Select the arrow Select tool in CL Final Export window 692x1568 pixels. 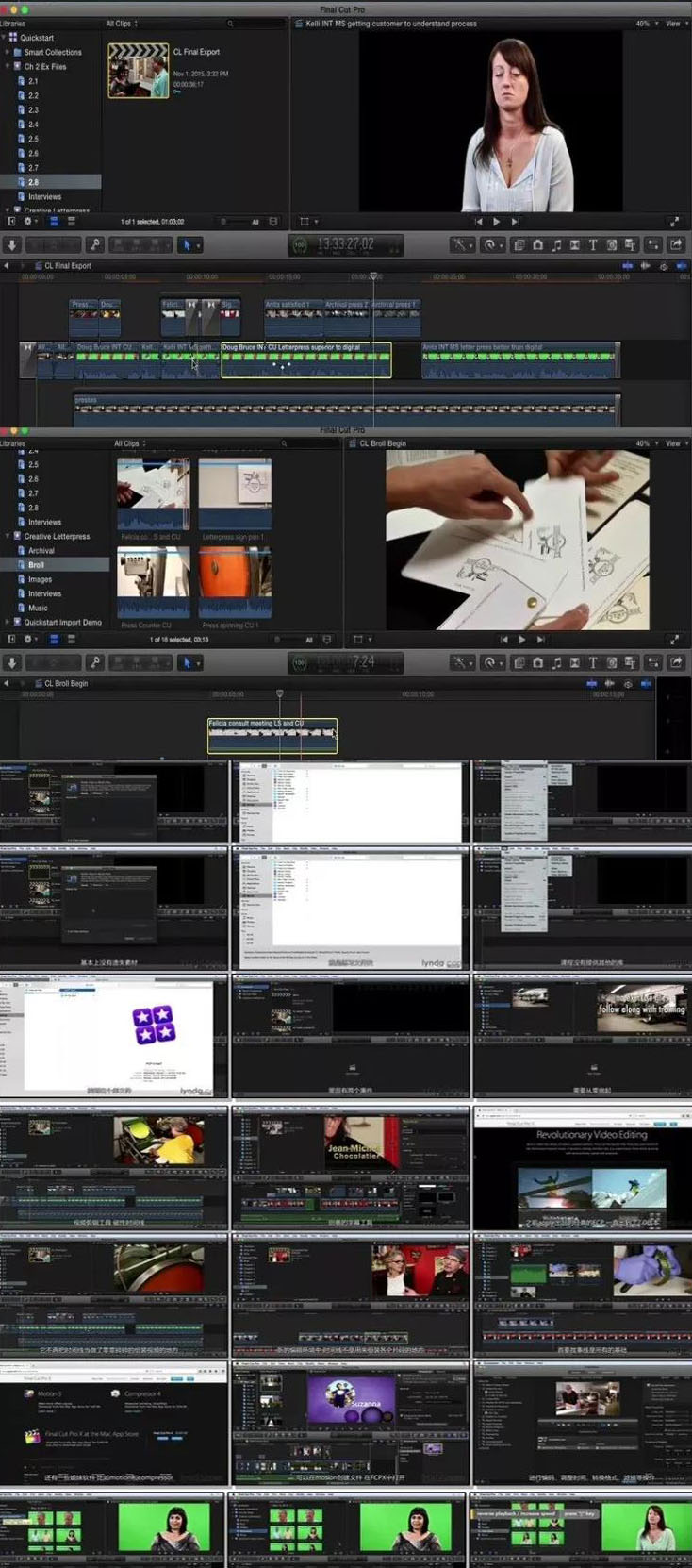click(188, 244)
